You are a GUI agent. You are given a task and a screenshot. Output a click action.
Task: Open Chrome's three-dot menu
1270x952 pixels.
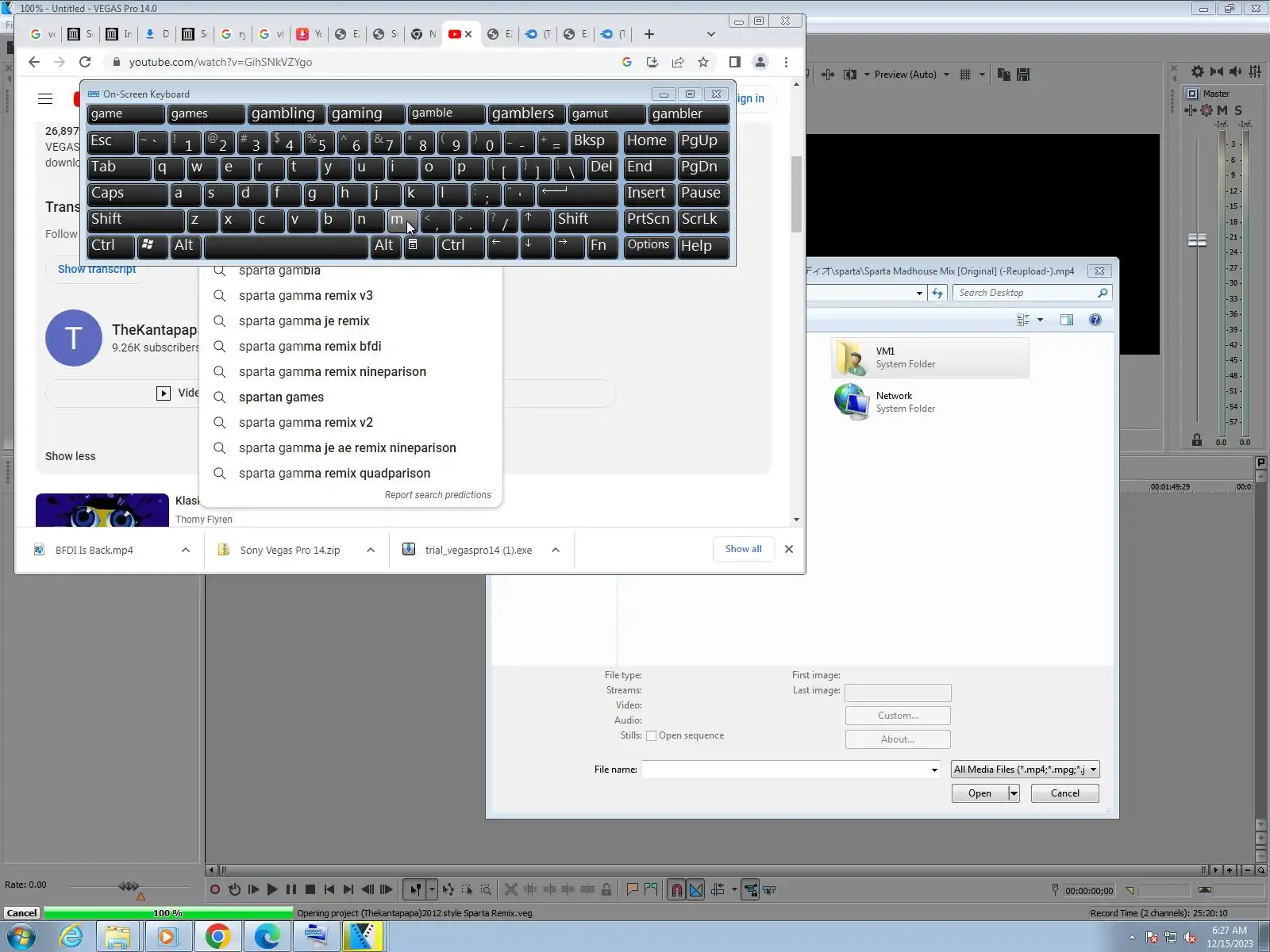pyautogui.click(x=787, y=62)
